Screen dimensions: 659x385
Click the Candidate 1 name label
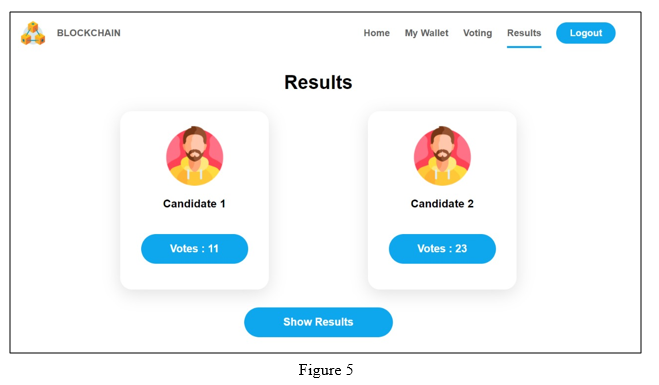pos(194,204)
